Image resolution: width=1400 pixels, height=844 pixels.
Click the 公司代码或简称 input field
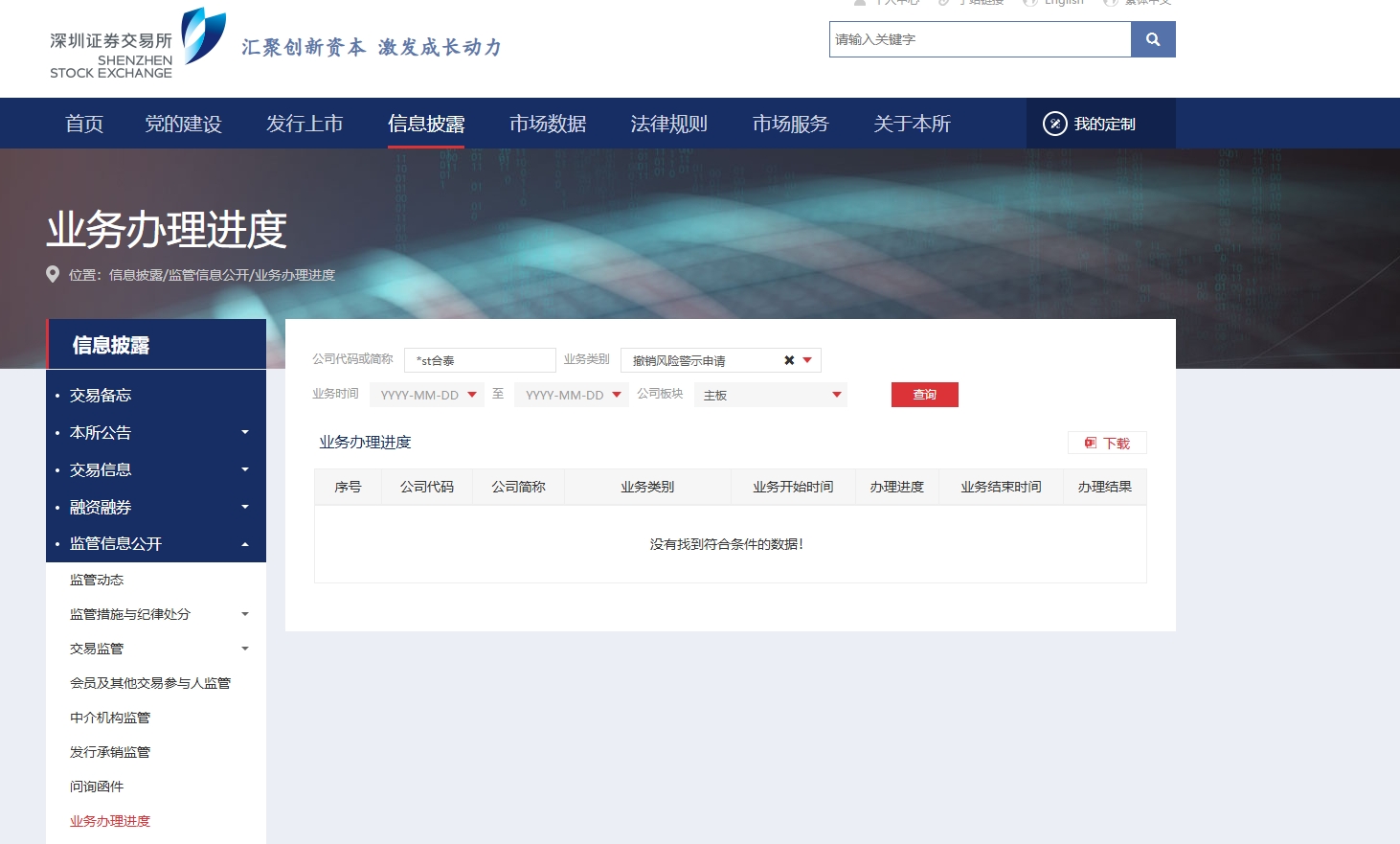480,360
